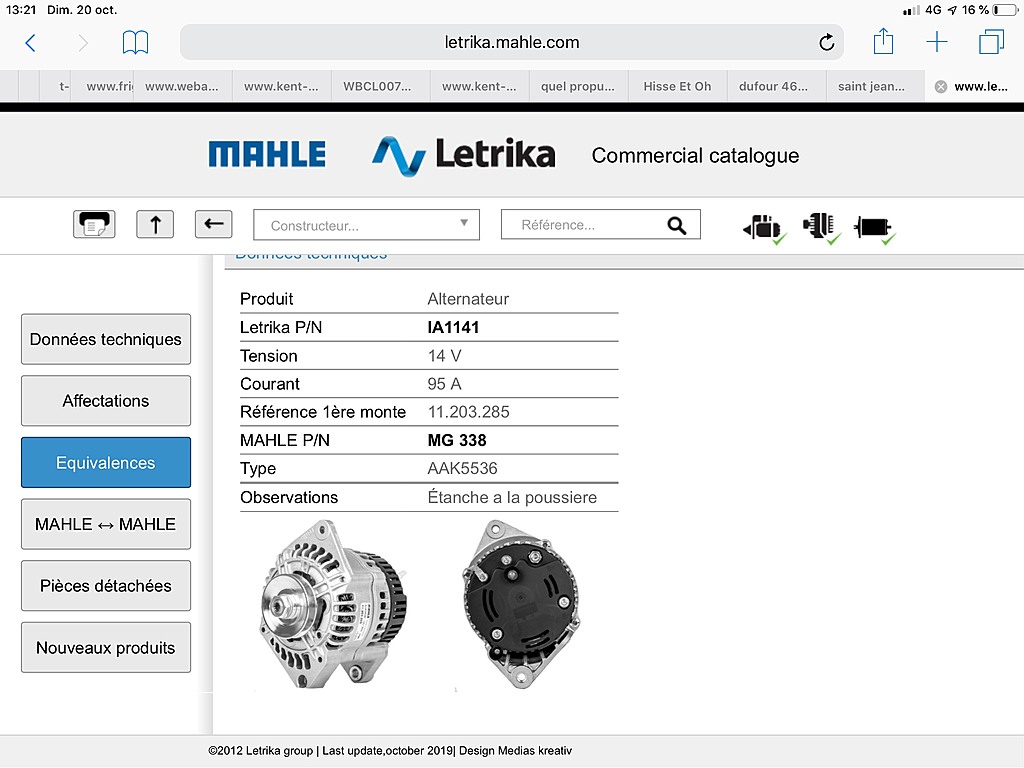
Task: Click the MAHLE part number MG 338
Action: [457, 440]
